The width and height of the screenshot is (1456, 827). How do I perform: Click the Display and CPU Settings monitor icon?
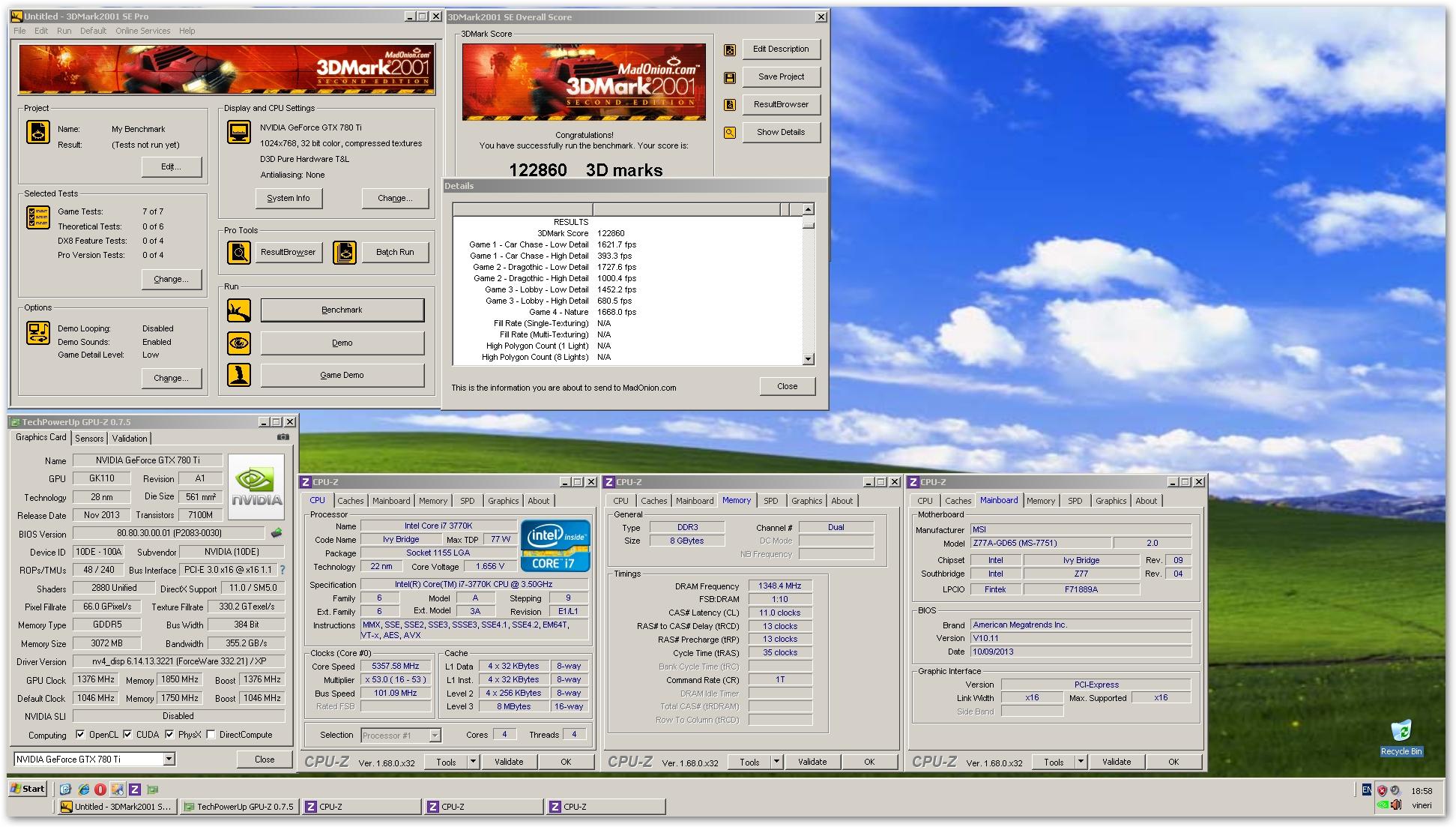pyautogui.click(x=238, y=132)
